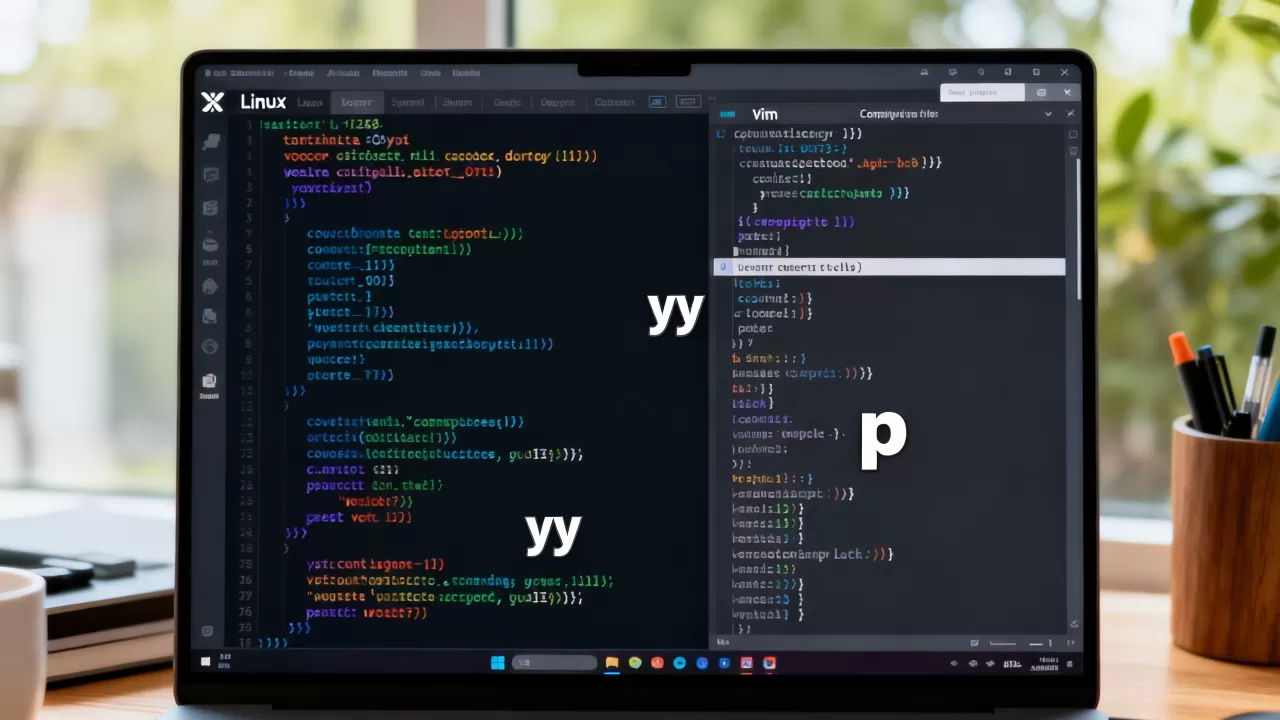
Task: Open the globe icon in the left sidebar
Action: click(210, 347)
